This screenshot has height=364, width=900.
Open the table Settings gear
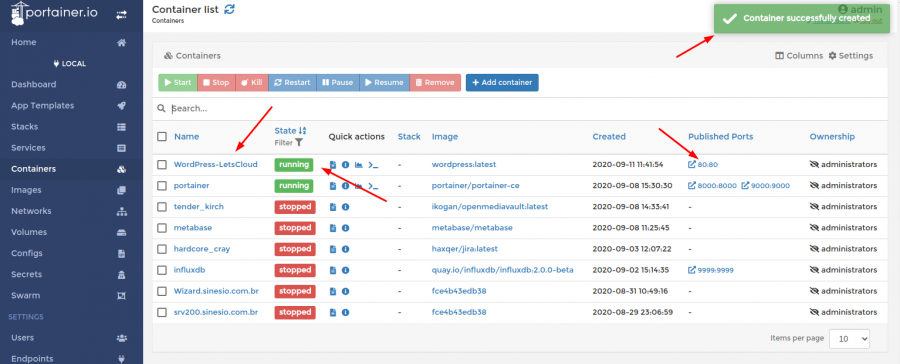click(851, 56)
